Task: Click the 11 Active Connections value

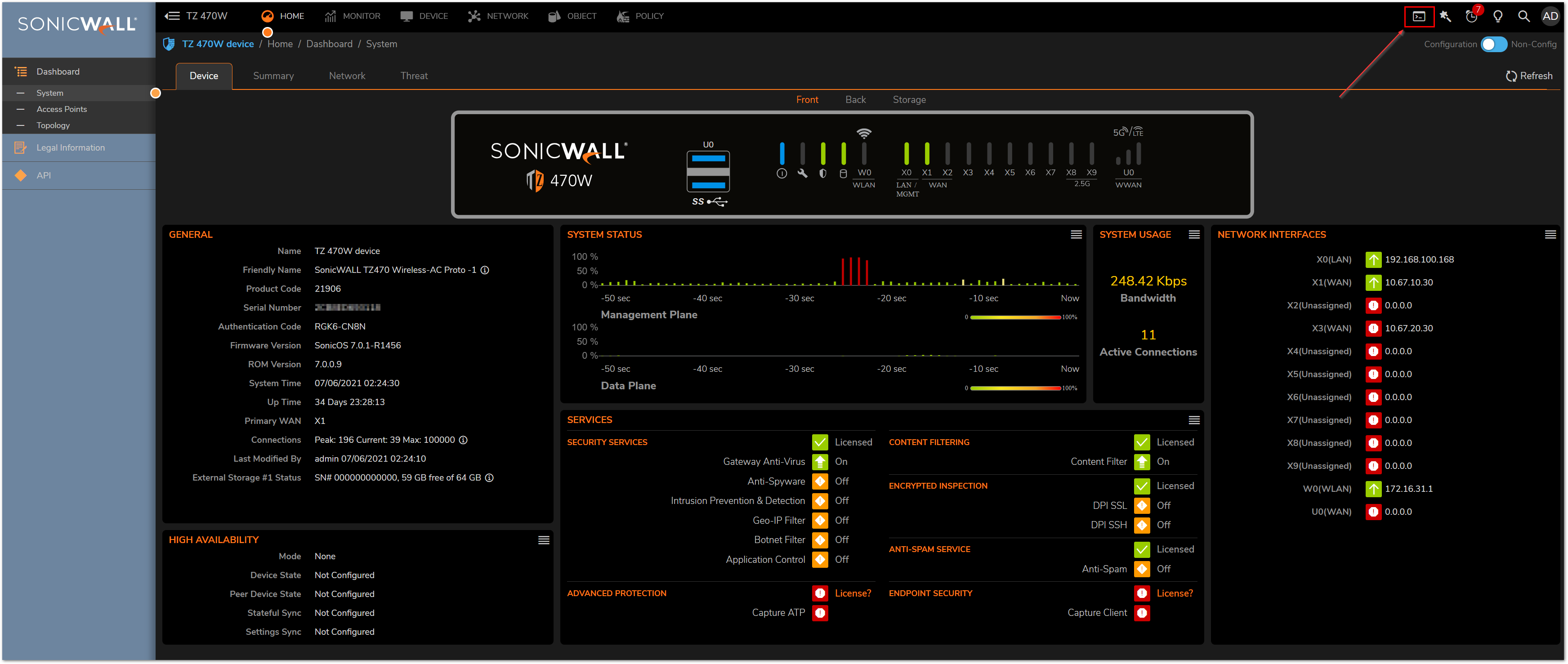Action: click(x=1148, y=335)
